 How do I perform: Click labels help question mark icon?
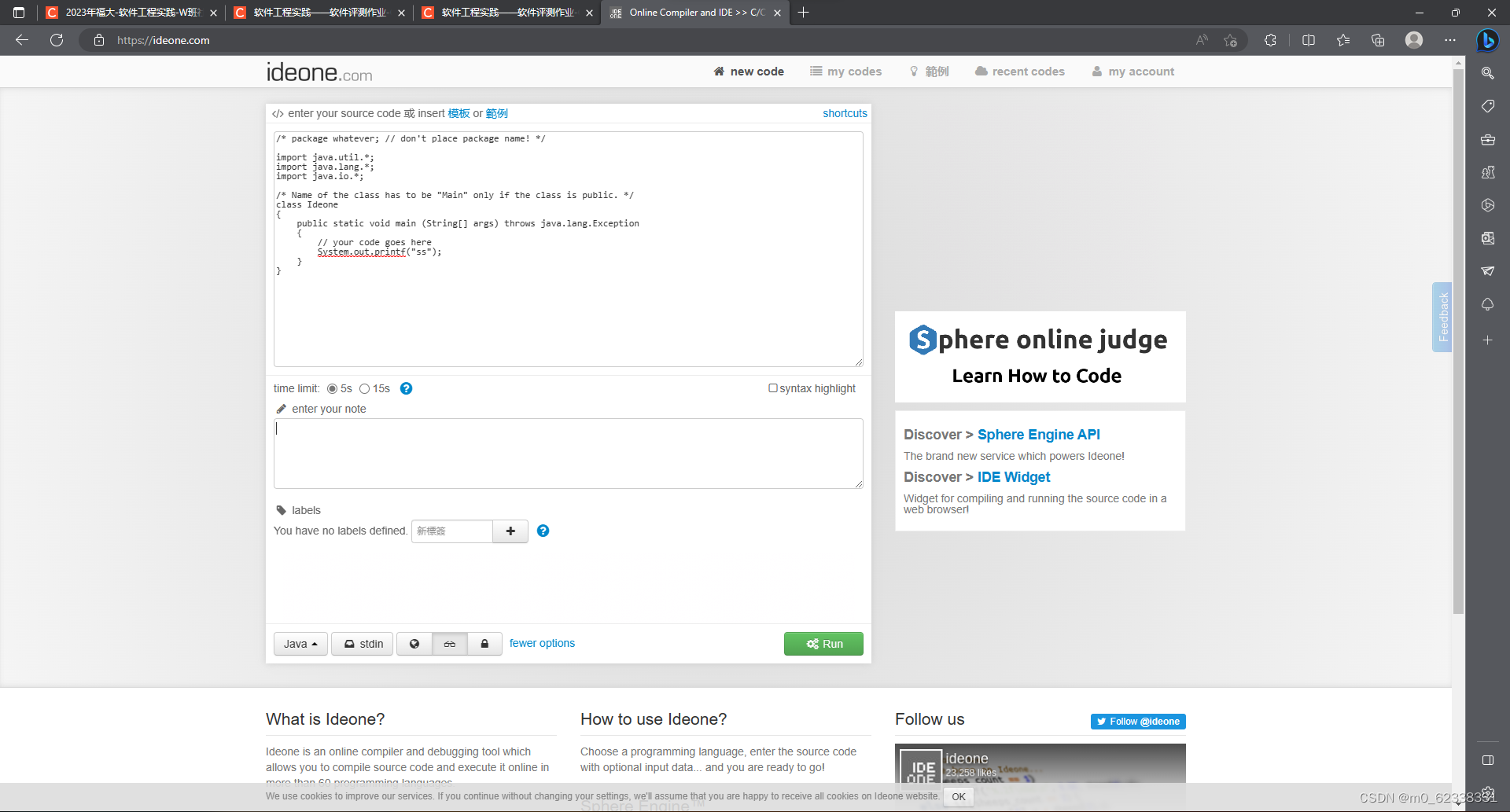coord(543,531)
